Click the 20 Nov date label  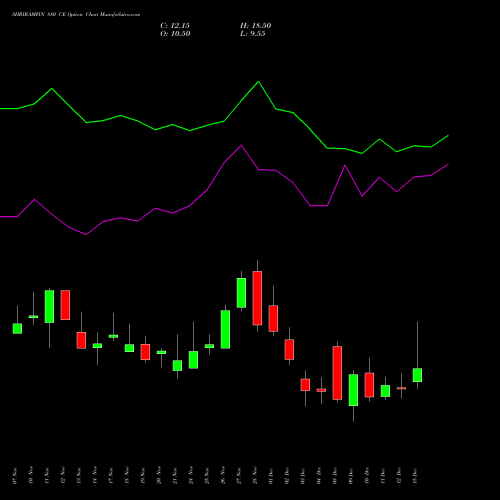pos(159,475)
